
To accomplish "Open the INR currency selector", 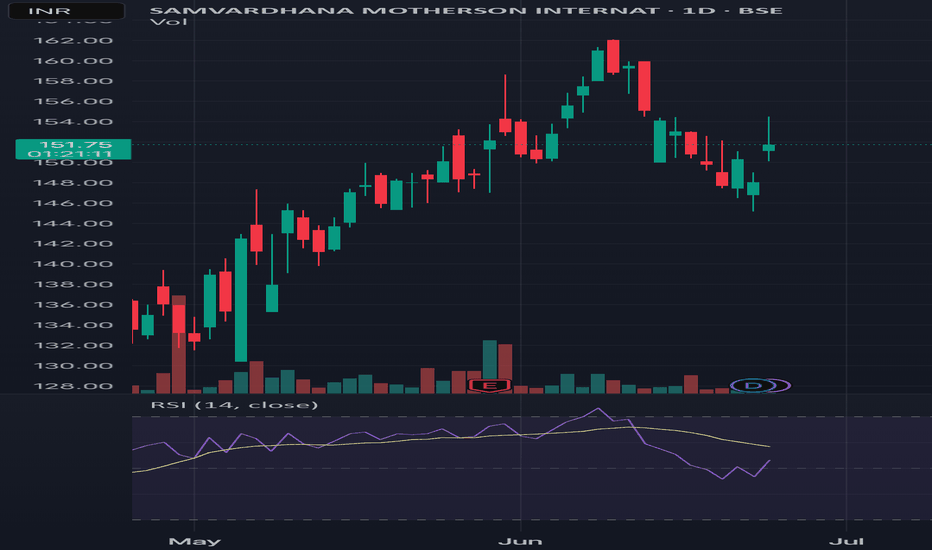I will (67, 11).
